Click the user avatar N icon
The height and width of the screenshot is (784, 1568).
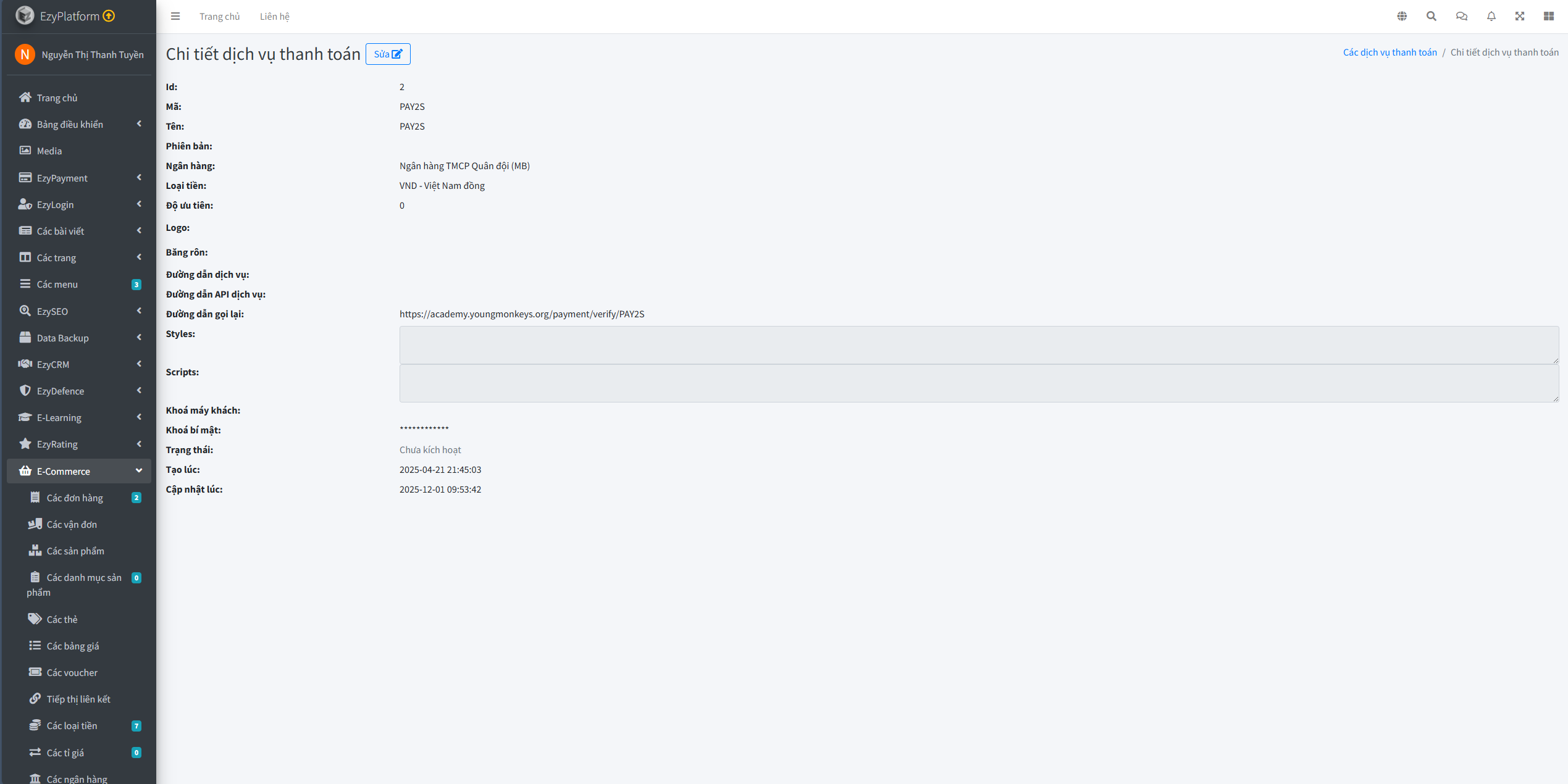(x=25, y=54)
